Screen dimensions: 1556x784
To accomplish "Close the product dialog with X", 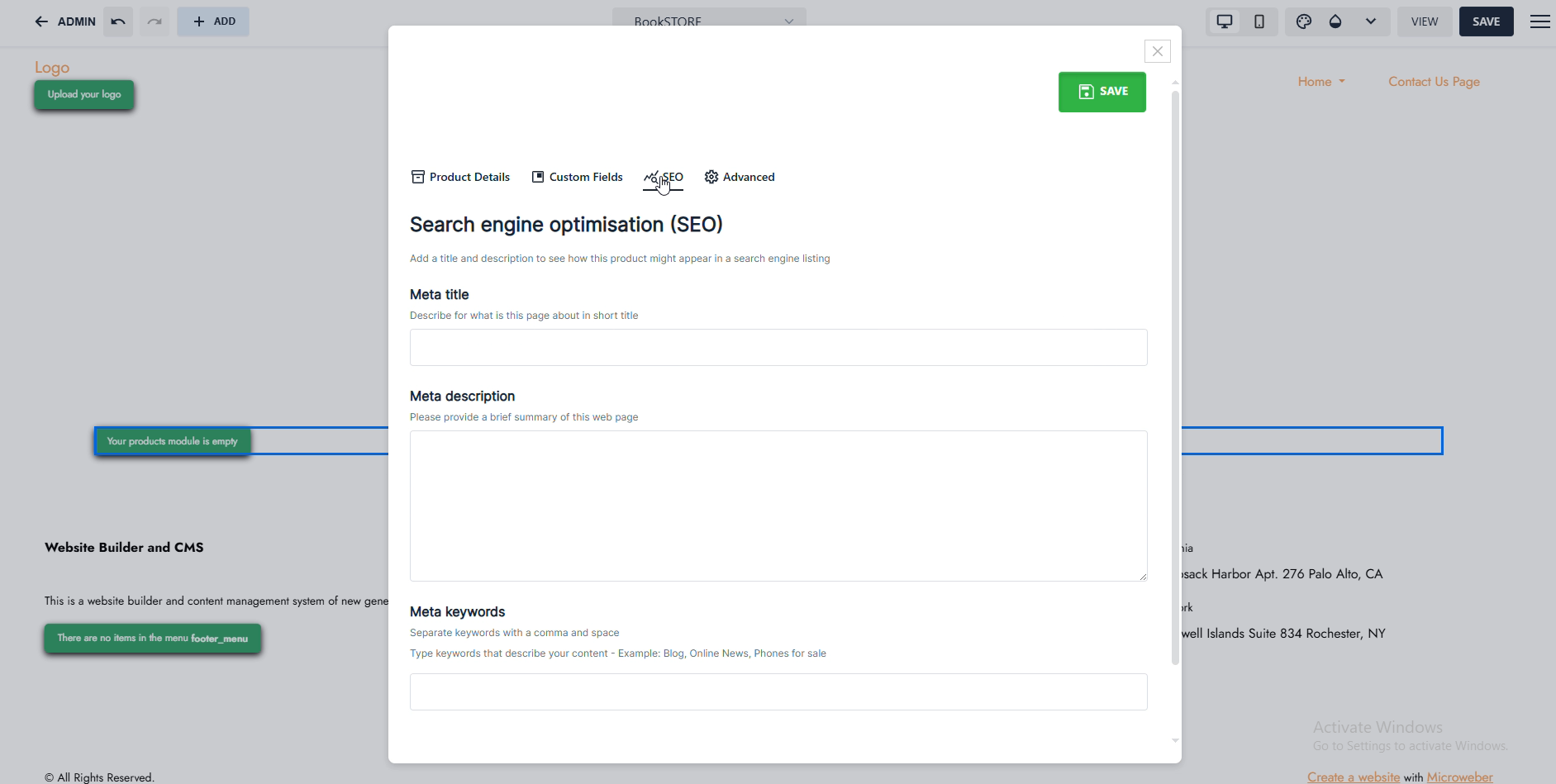I will point(1158,51).
